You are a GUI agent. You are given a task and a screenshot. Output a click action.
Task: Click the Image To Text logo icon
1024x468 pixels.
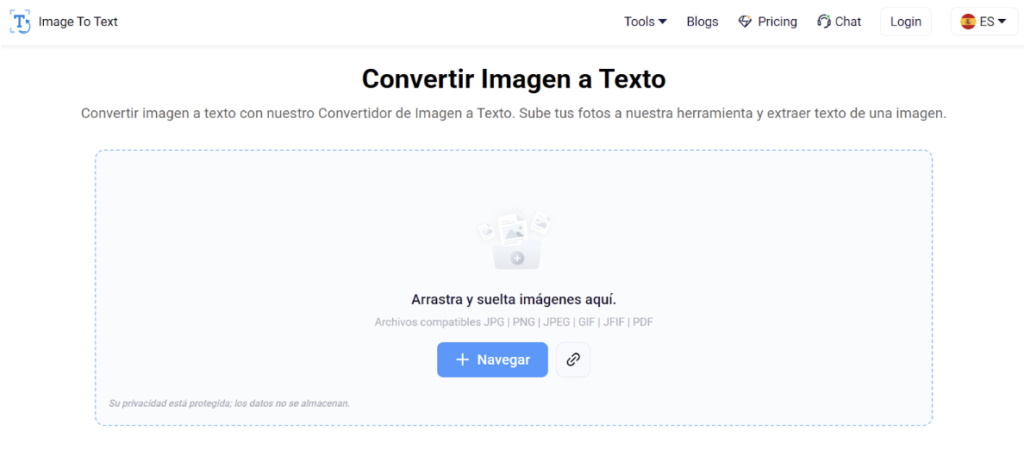click(x=20, y=22)
